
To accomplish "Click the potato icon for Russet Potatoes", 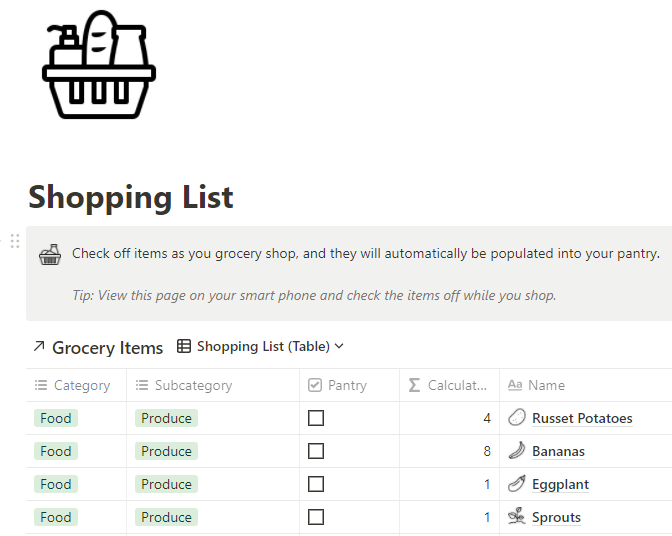I will coord(516,418).
